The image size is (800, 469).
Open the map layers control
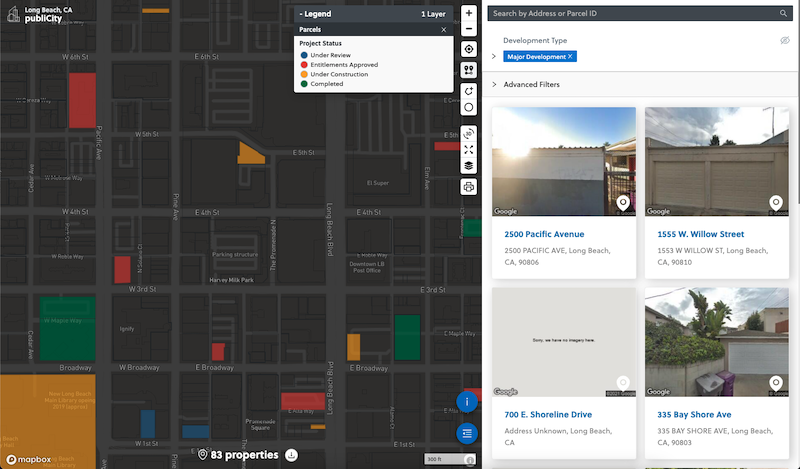(468, 165)
